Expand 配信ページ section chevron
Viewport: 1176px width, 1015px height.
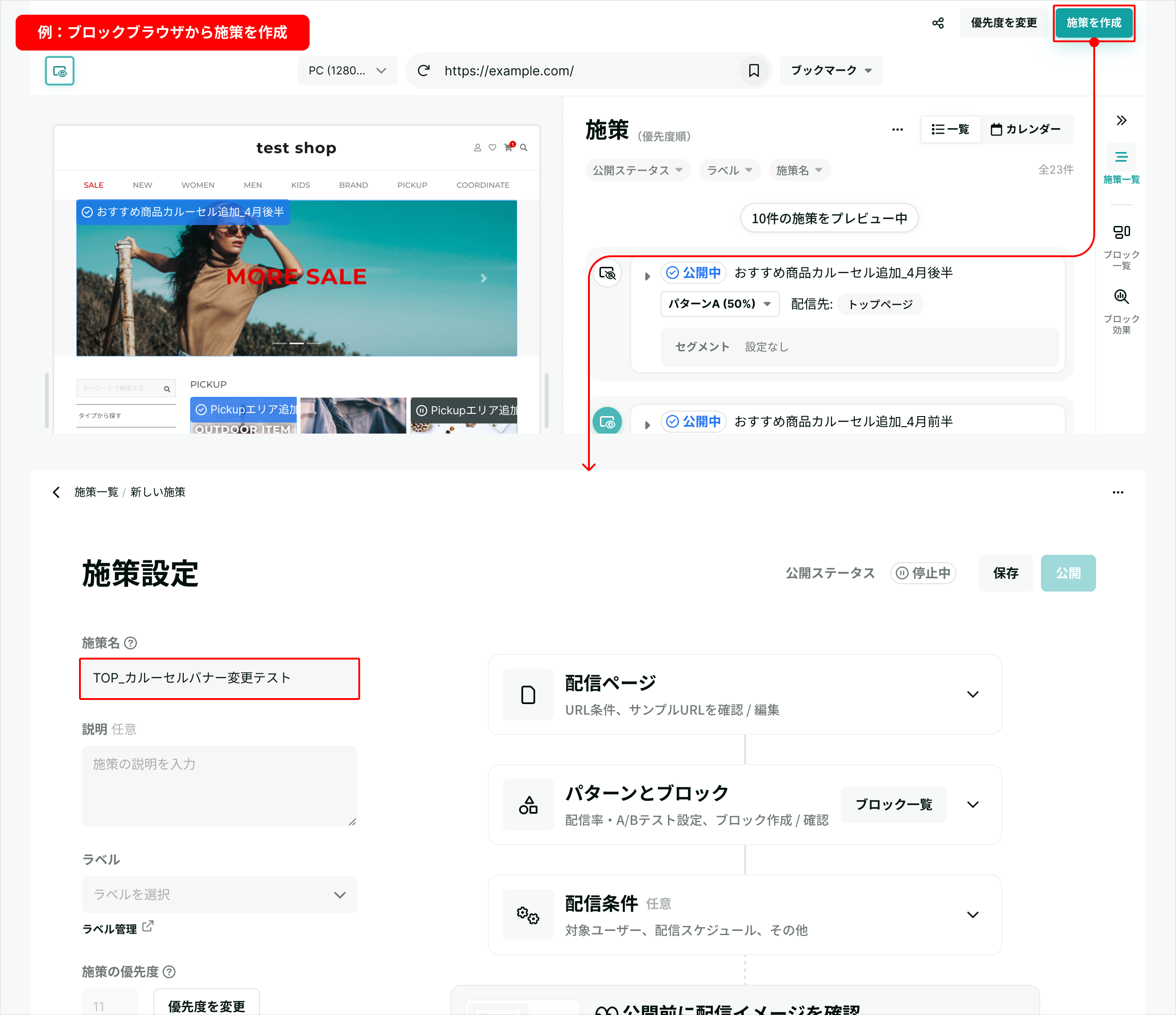click(x=973, y=694)
